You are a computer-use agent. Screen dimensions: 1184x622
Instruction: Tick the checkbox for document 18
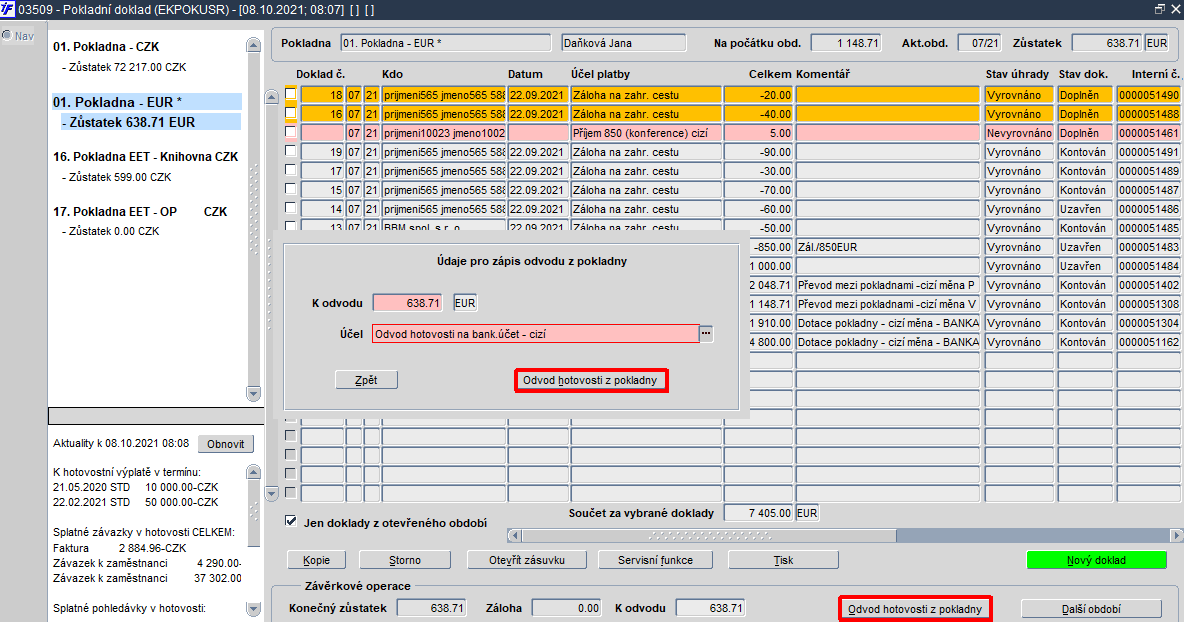click(291, 94)
